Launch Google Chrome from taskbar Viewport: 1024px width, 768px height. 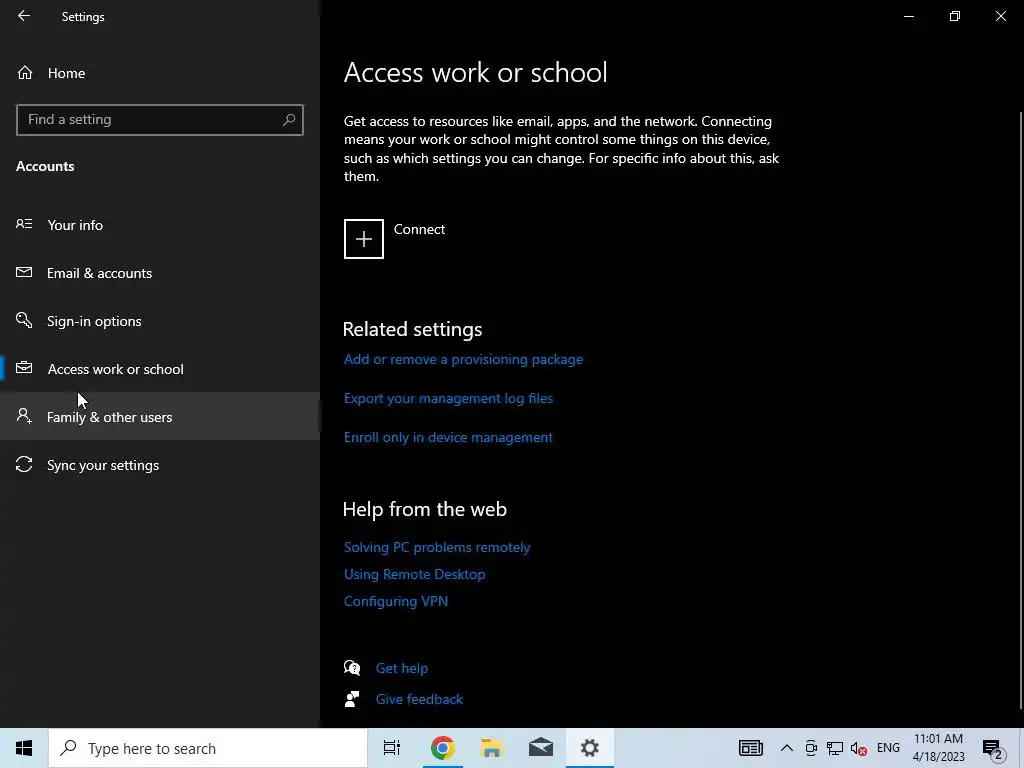pos(442,748)
